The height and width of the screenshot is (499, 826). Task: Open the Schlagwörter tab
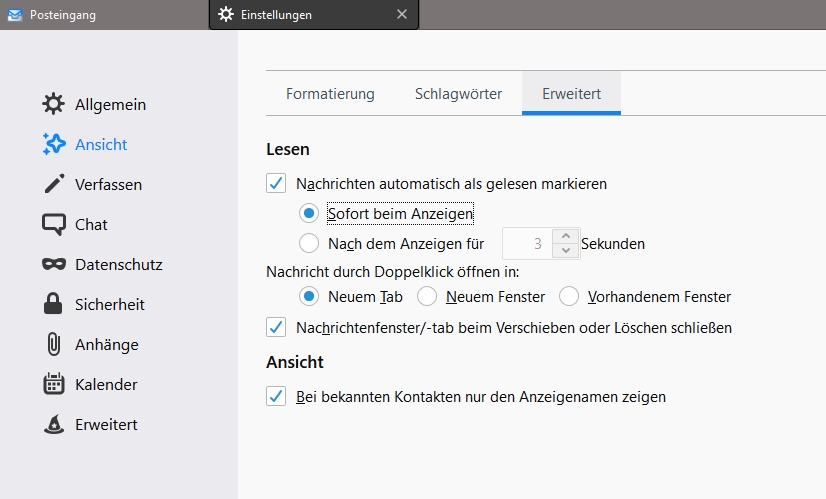pyautogui.click(x=458, y=94)
